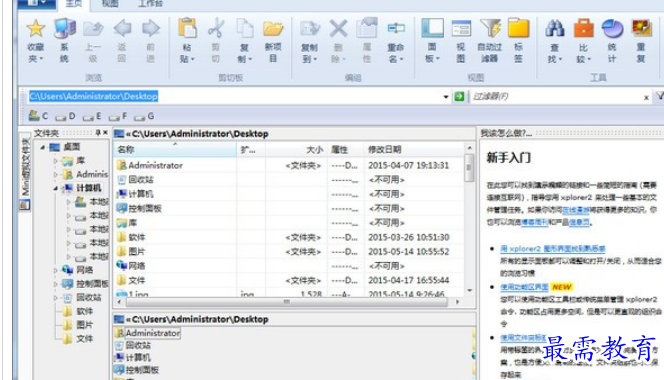Open the 使用功能区界面 help link
The width and height of the screenshot is (664, 380).
click(524, 287)
